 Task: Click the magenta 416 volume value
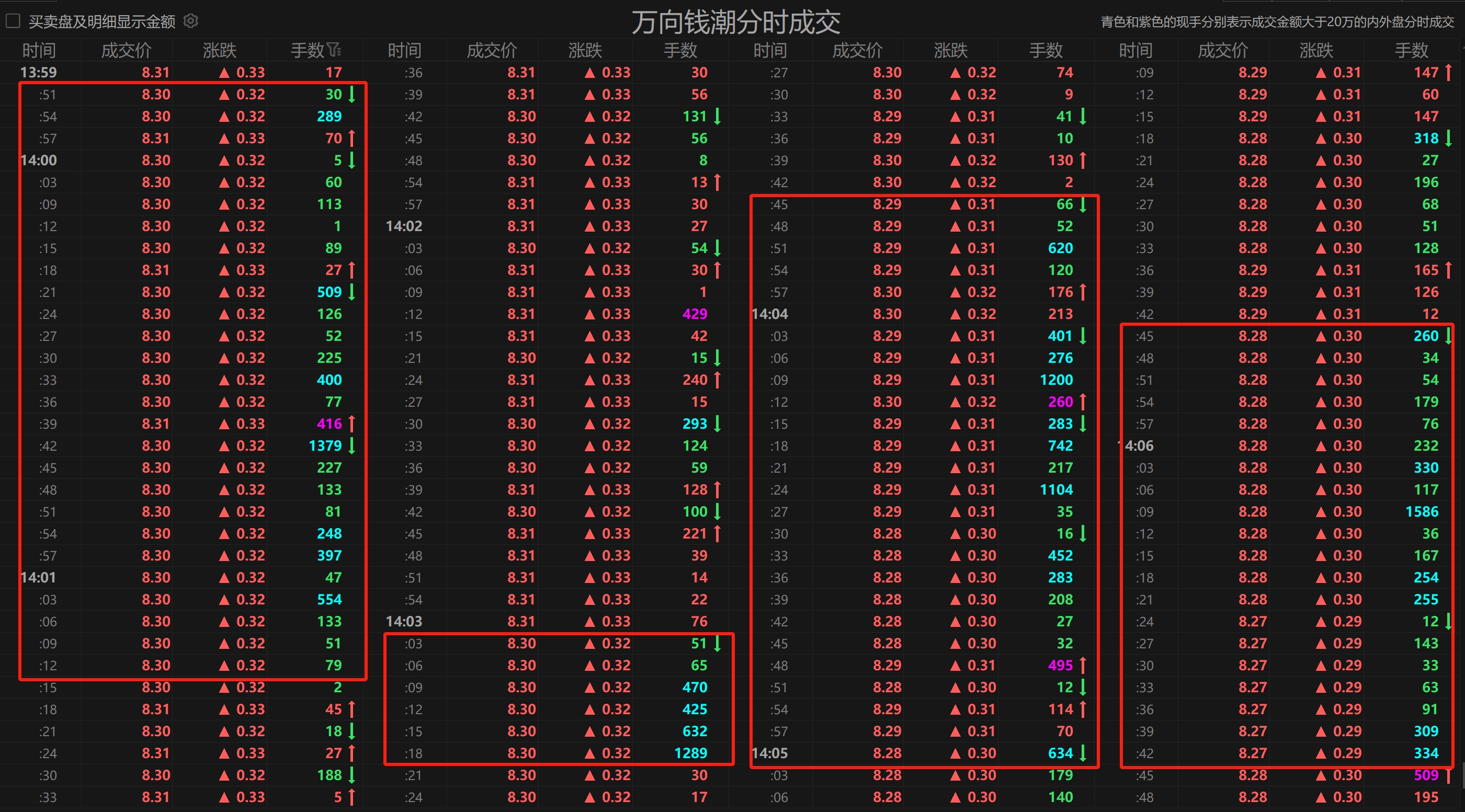(x=330, y=424)
